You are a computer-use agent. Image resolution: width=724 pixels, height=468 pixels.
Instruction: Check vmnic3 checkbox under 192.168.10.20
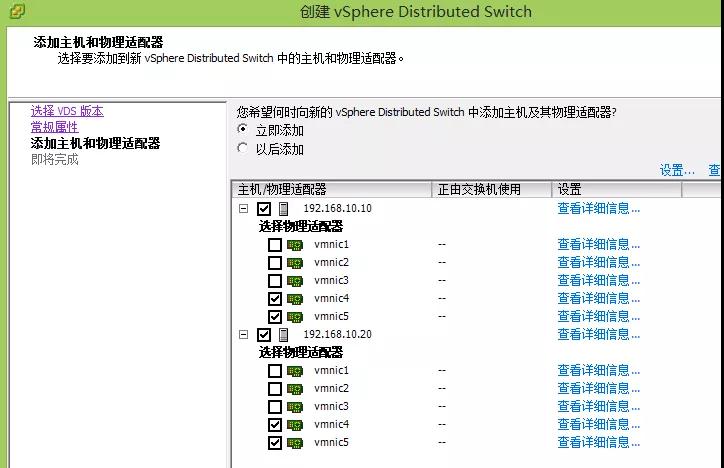click(275, 407)
